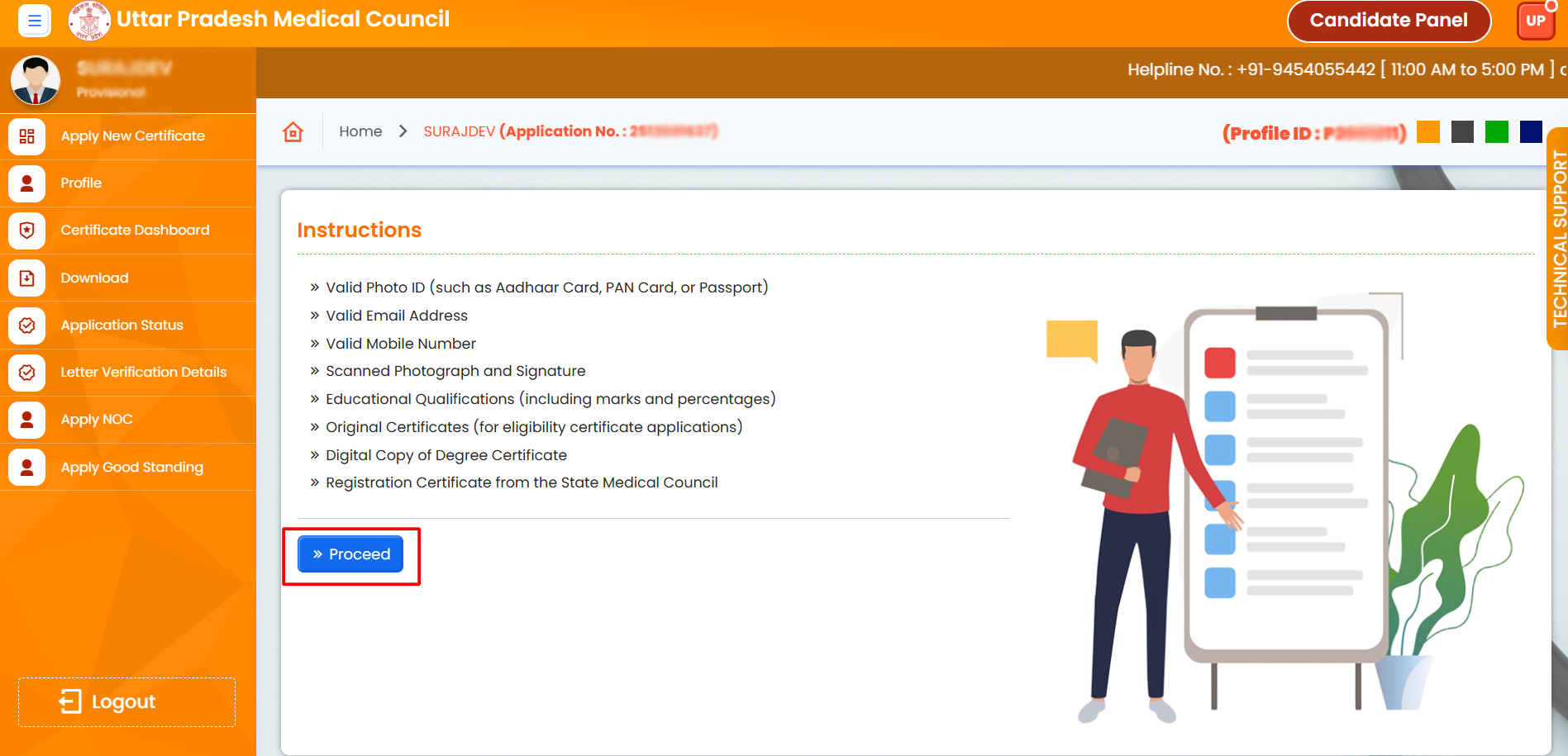Click the Certificate Dashboard shield icon
The width and height of the screenshot is (1568, 756).
coord(27,231)
